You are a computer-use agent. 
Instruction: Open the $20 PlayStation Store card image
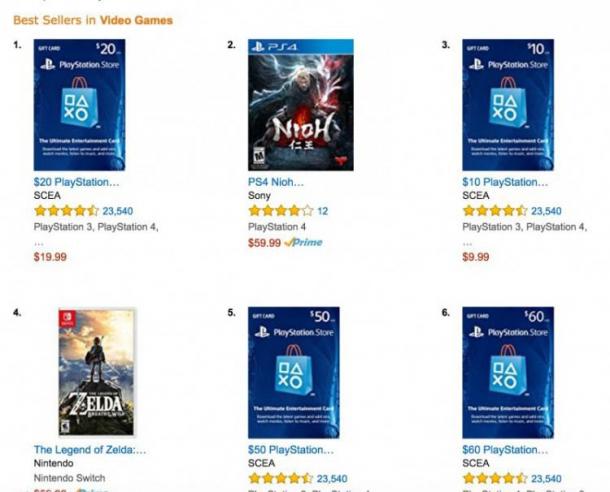79,105
